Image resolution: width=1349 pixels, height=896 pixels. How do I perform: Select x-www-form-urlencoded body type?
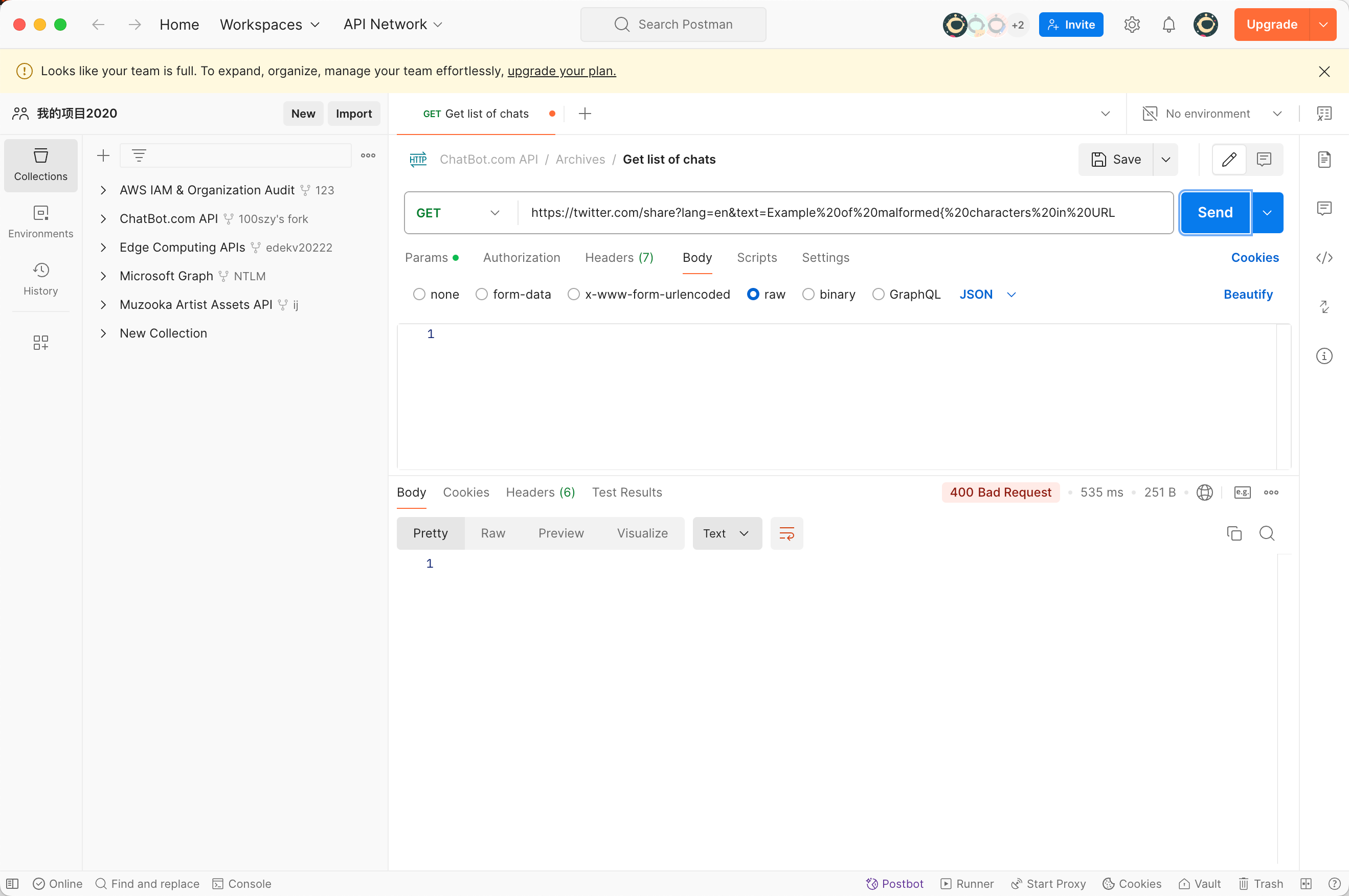[574, 294]
